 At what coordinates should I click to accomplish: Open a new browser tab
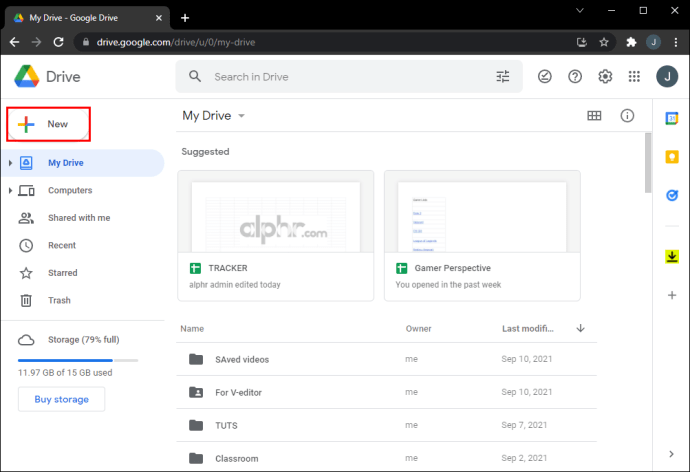point(185,18)
